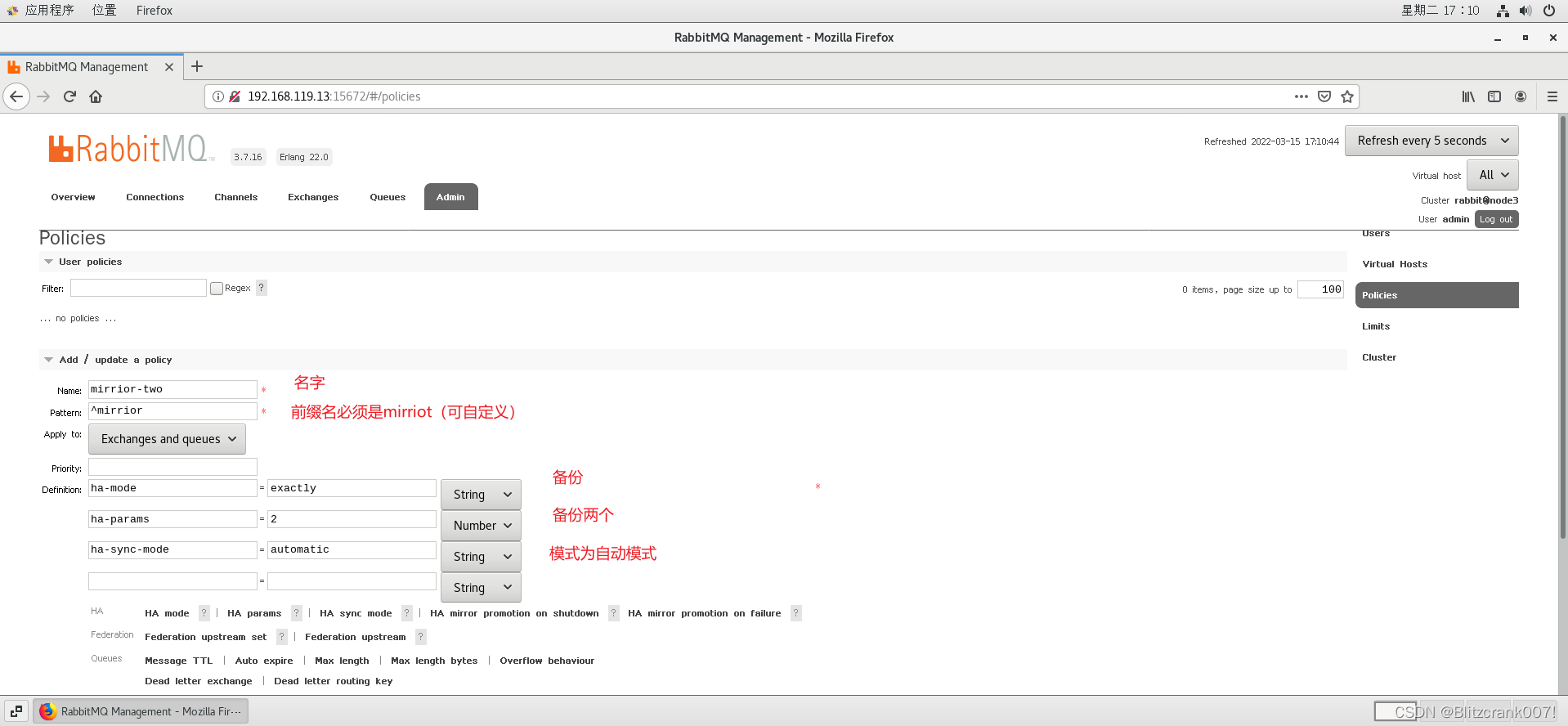
Task: Go to the Overview tab
Action: pyautogui.click(x=73, y=197)
